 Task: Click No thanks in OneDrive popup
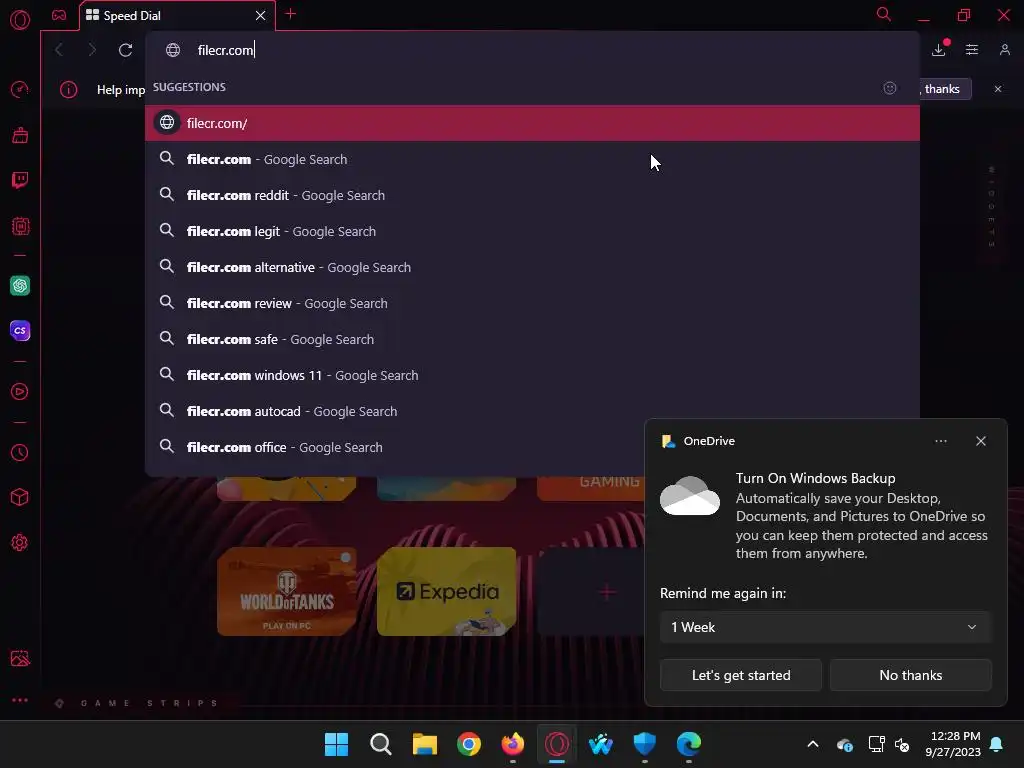(x=910, y=675)
